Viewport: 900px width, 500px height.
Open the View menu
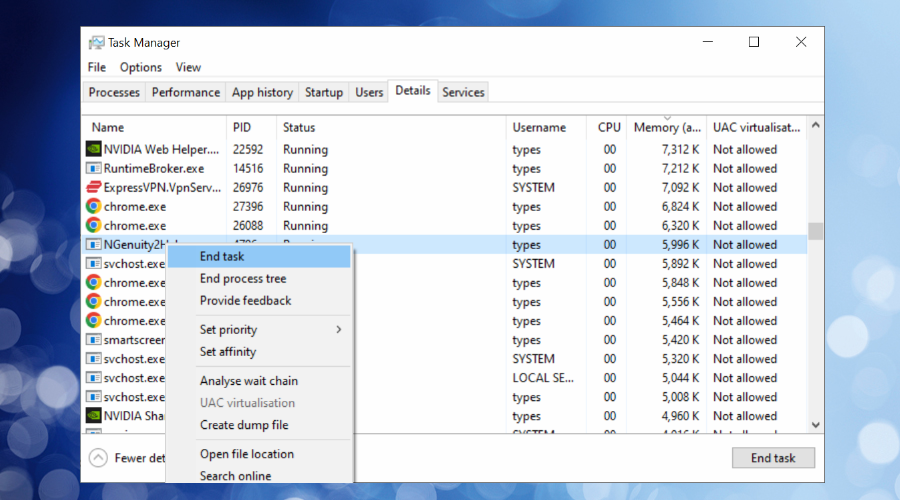[188, 67]
